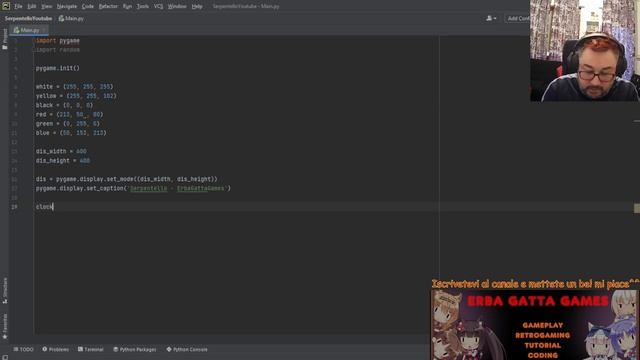Click the 'dis_width = 600' line
The image size is (640, 360).
[61, 151]
